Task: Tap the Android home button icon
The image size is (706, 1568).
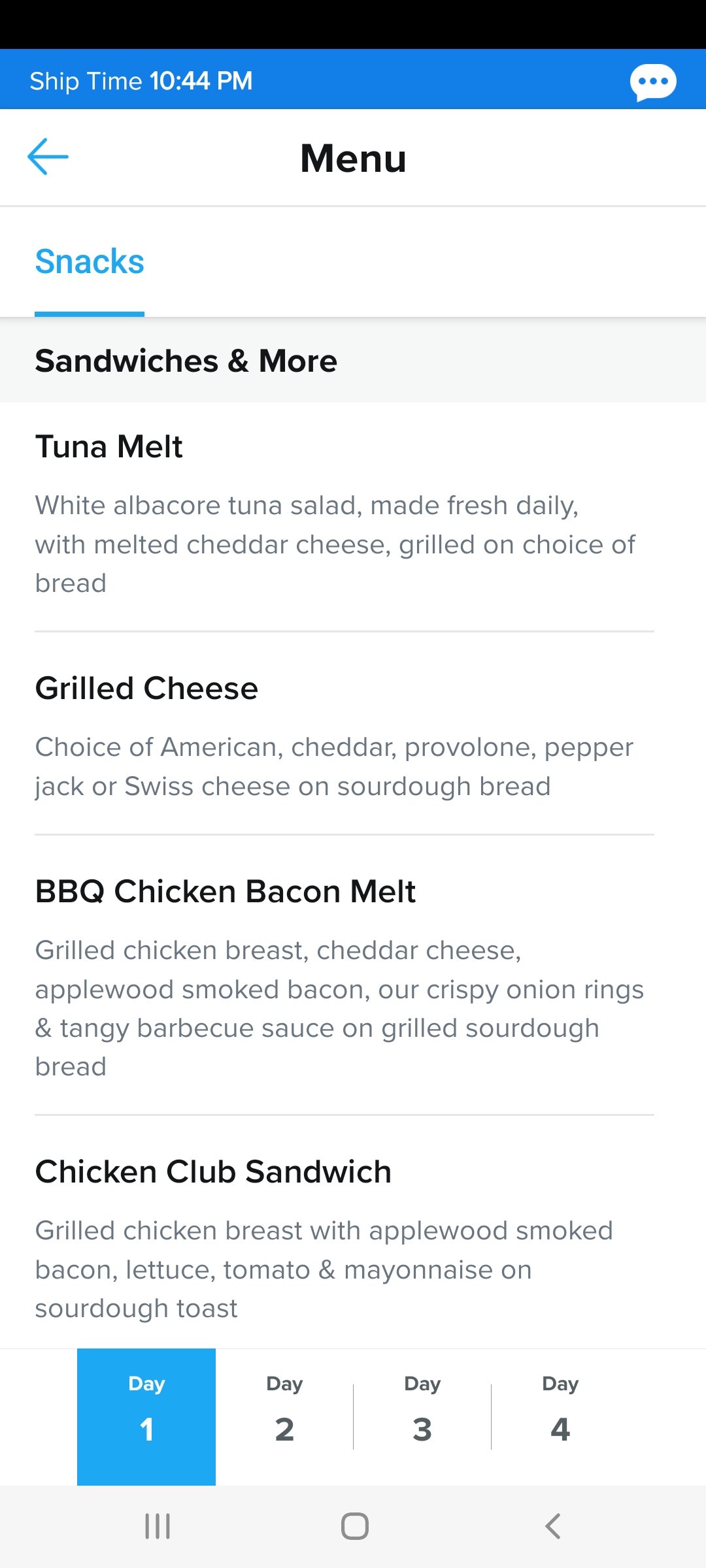Action: point(354,1526)
